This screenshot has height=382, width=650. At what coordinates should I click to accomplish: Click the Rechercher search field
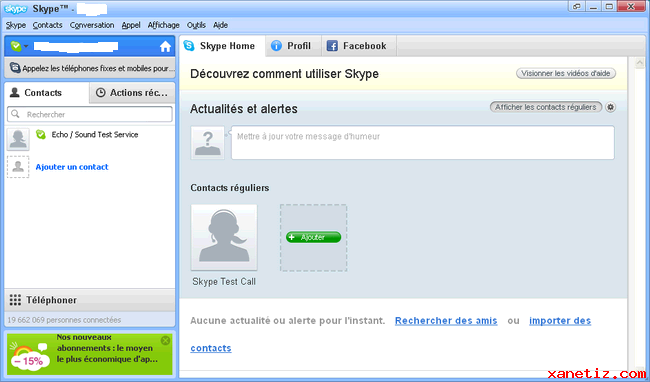90,114
